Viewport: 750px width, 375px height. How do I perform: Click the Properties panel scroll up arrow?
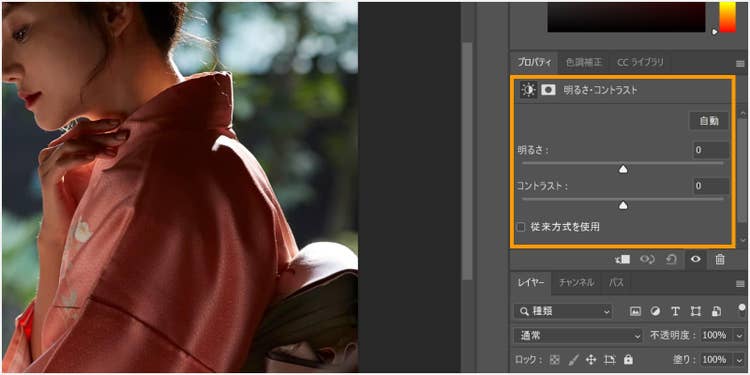click(x=742, y=114)
